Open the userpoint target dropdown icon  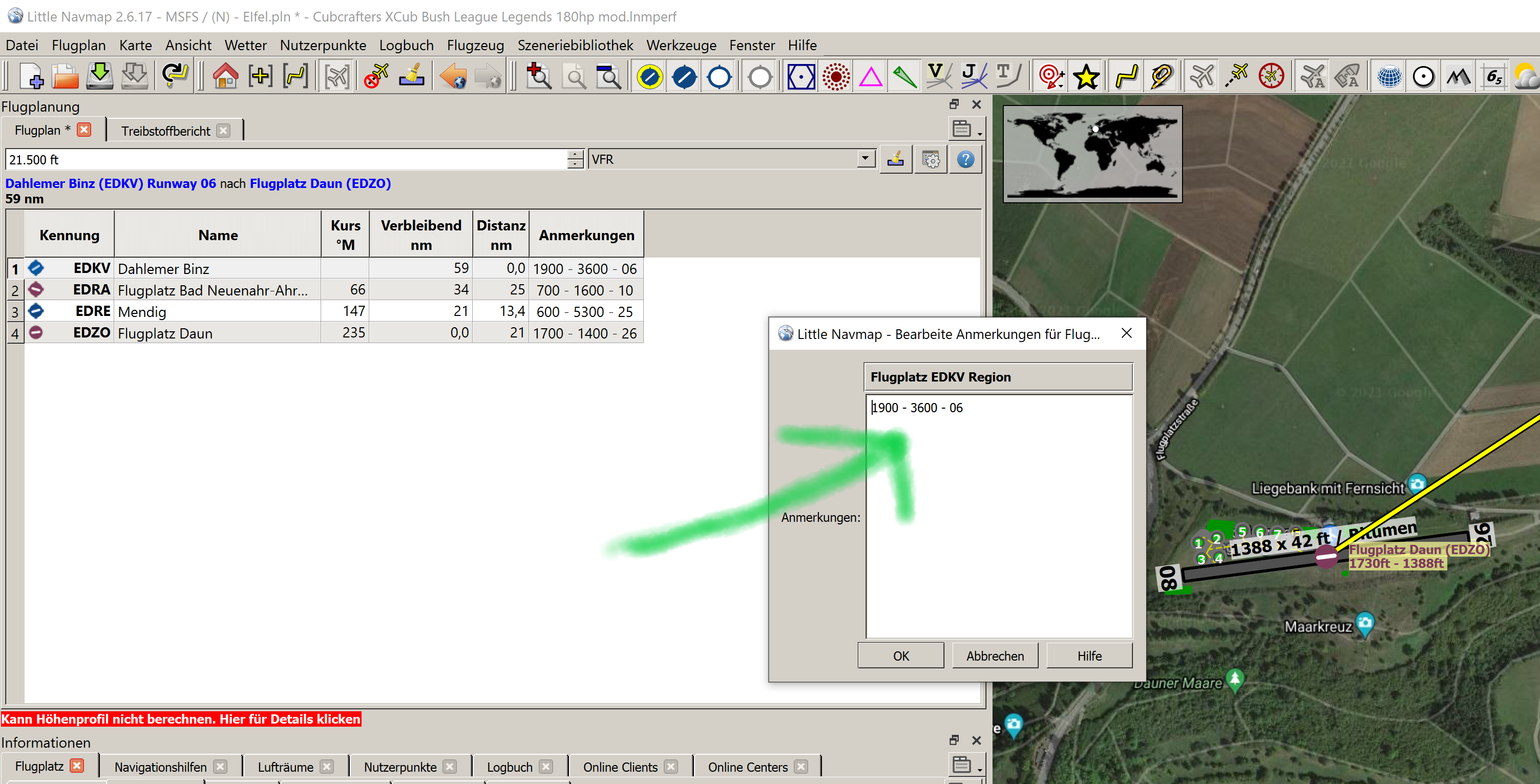pyautogui.click(x=1050, y=76)
